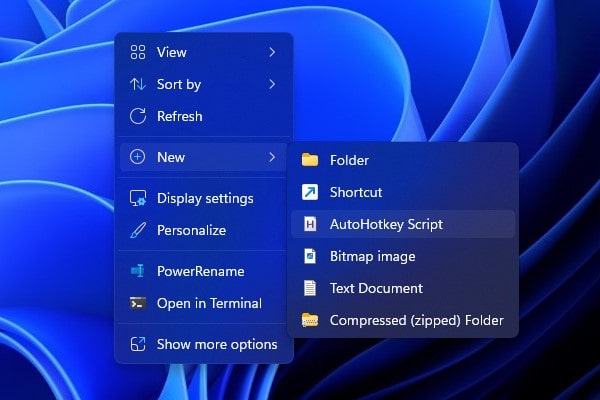
Task: Create a new Text Document
Action: [403, 288]
